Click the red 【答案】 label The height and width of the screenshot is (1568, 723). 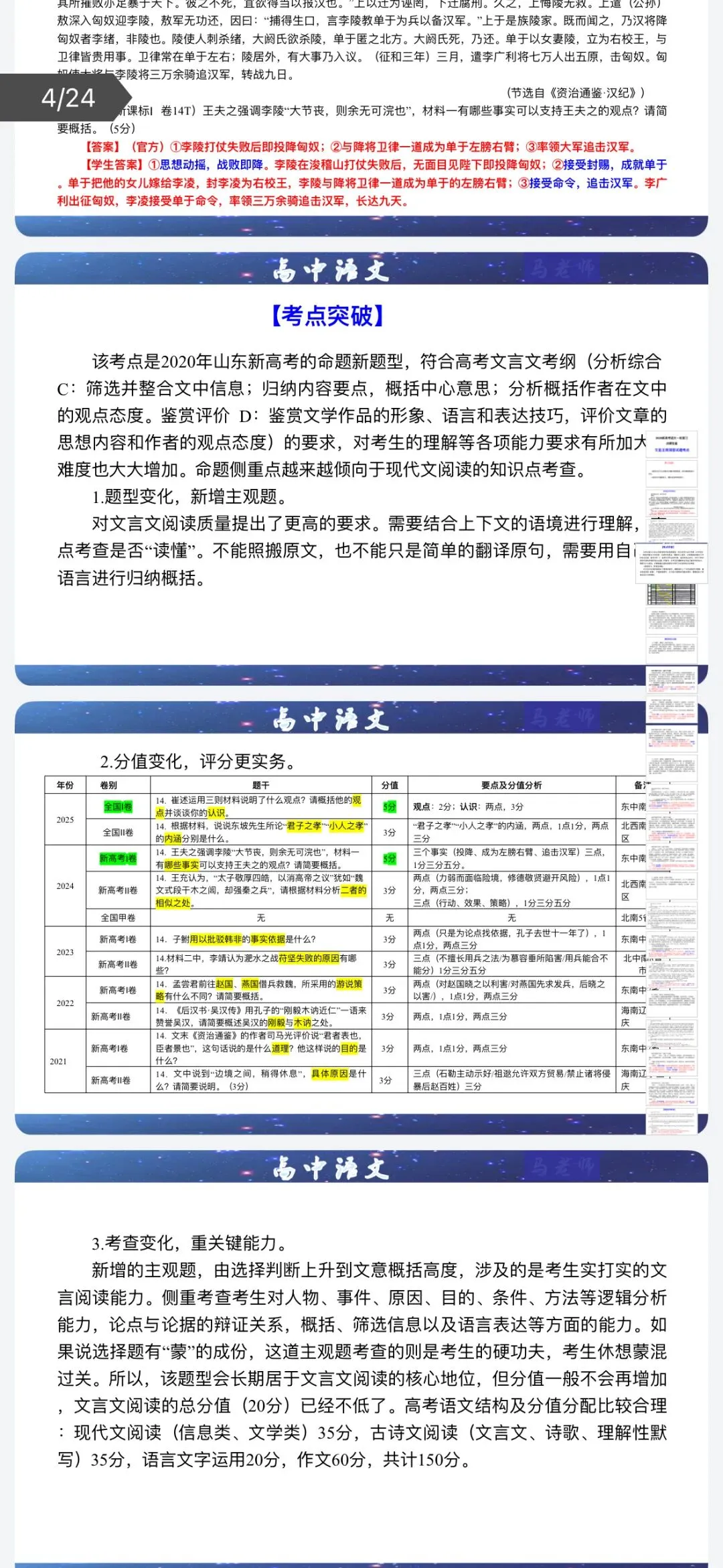click(x=102, y=147)
